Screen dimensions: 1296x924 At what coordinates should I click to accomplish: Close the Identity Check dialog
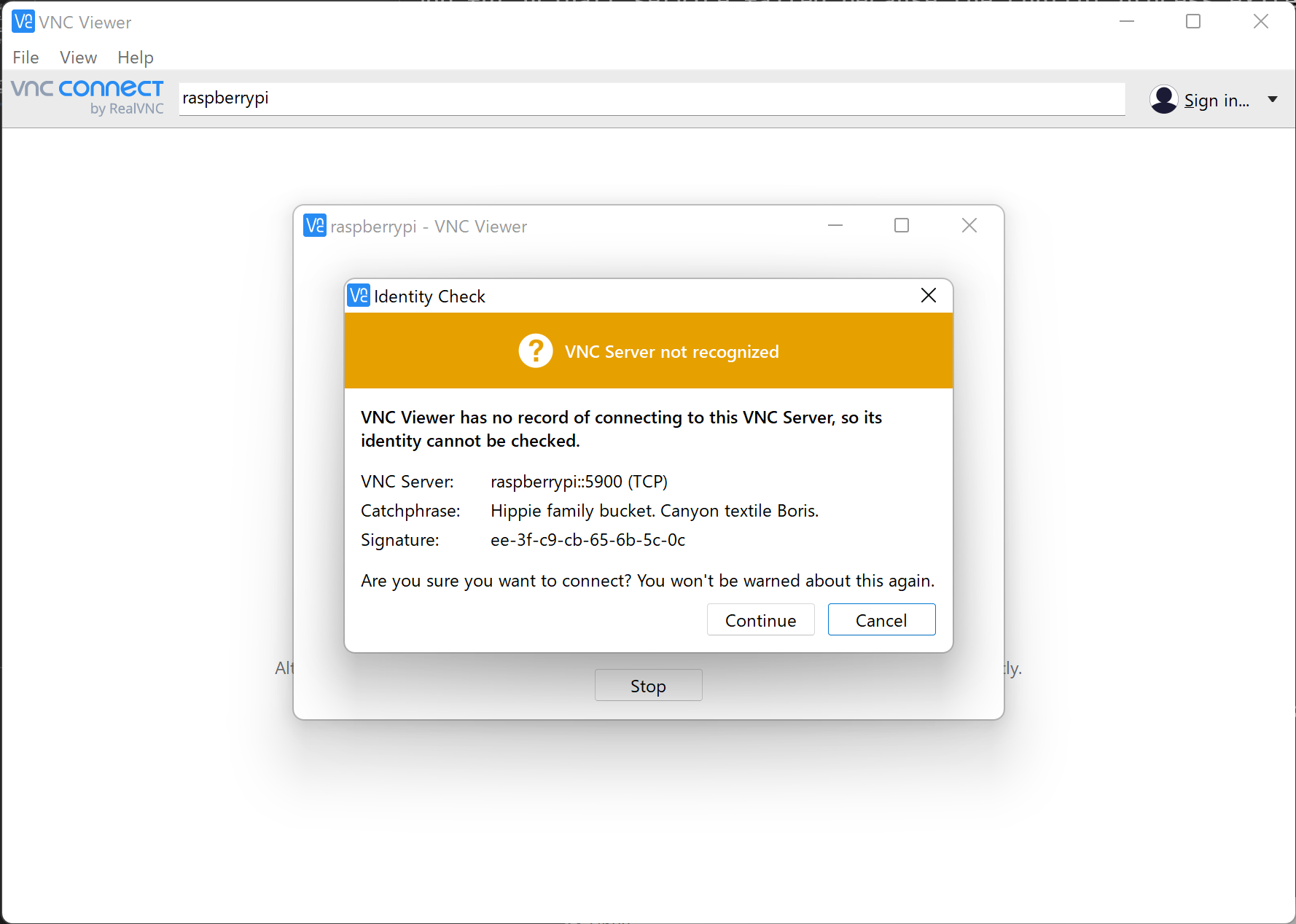pos(928,296)
